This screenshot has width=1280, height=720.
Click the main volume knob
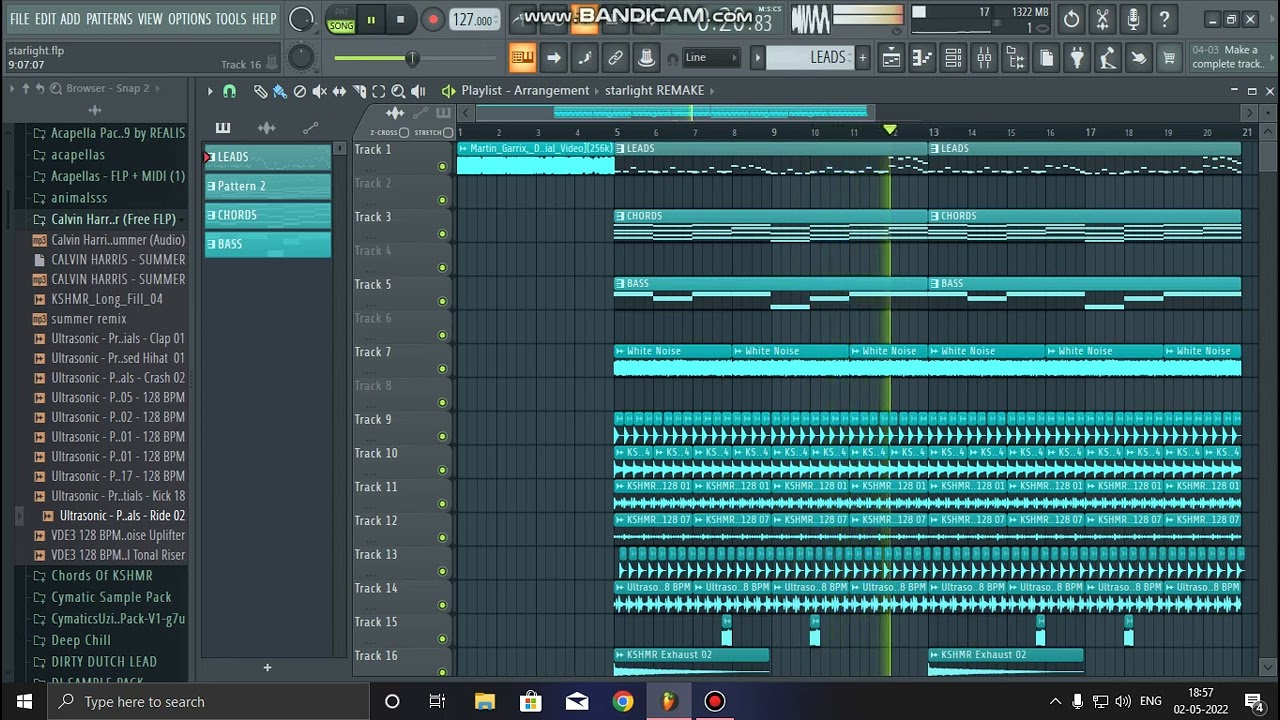tap(301, 19)
